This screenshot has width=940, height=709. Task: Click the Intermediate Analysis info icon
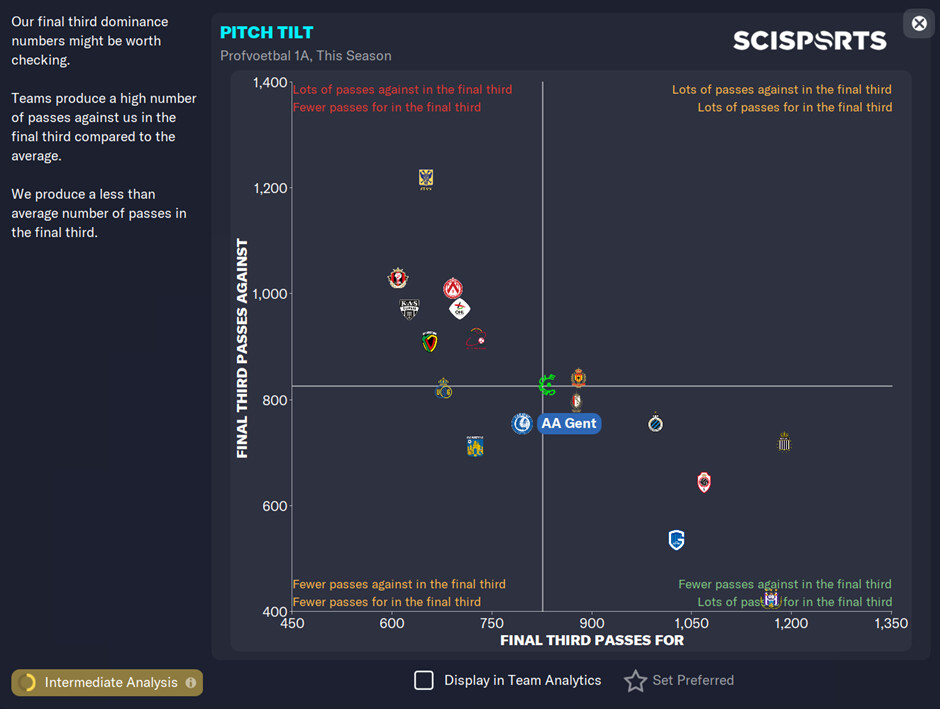click(191, 683)
